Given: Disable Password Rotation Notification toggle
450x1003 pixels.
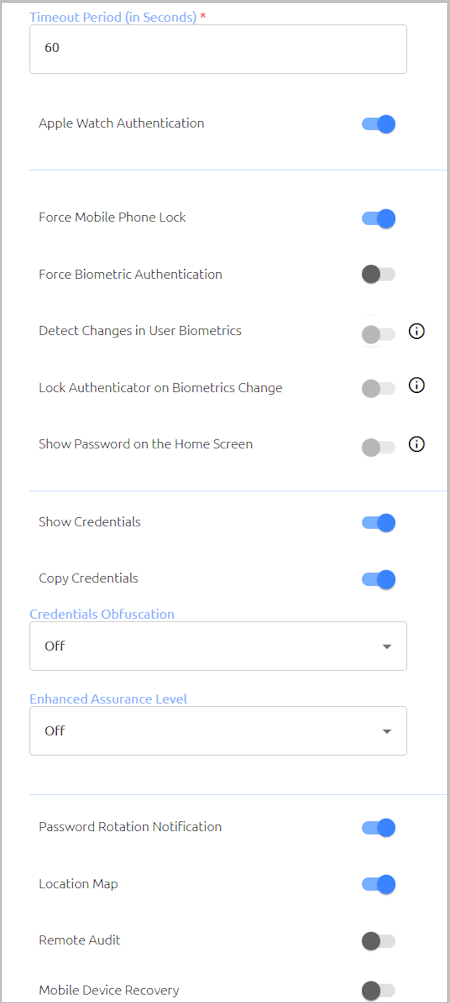Looking at the screenshot, I should [x=378, y=828].
